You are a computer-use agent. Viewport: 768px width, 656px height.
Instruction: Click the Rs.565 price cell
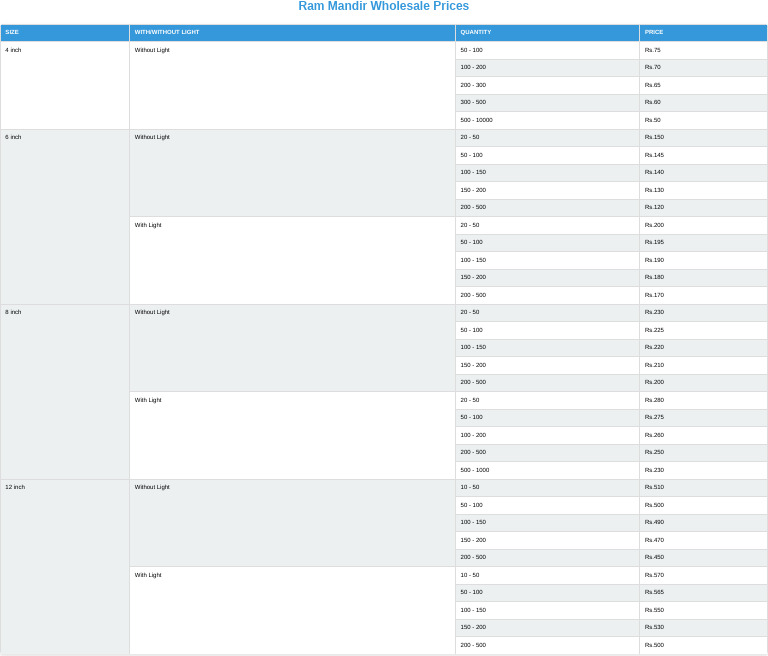pos(703,592)
